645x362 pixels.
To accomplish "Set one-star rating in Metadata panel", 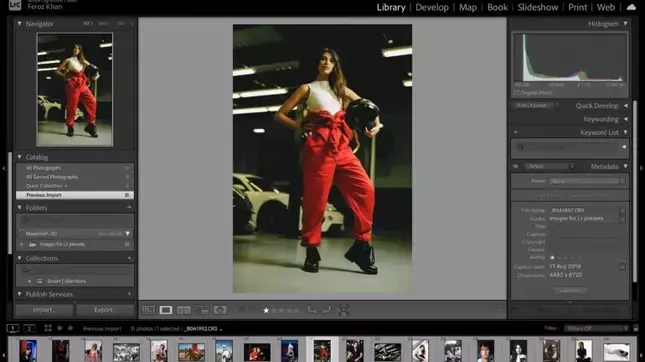I will click(552, 258).
